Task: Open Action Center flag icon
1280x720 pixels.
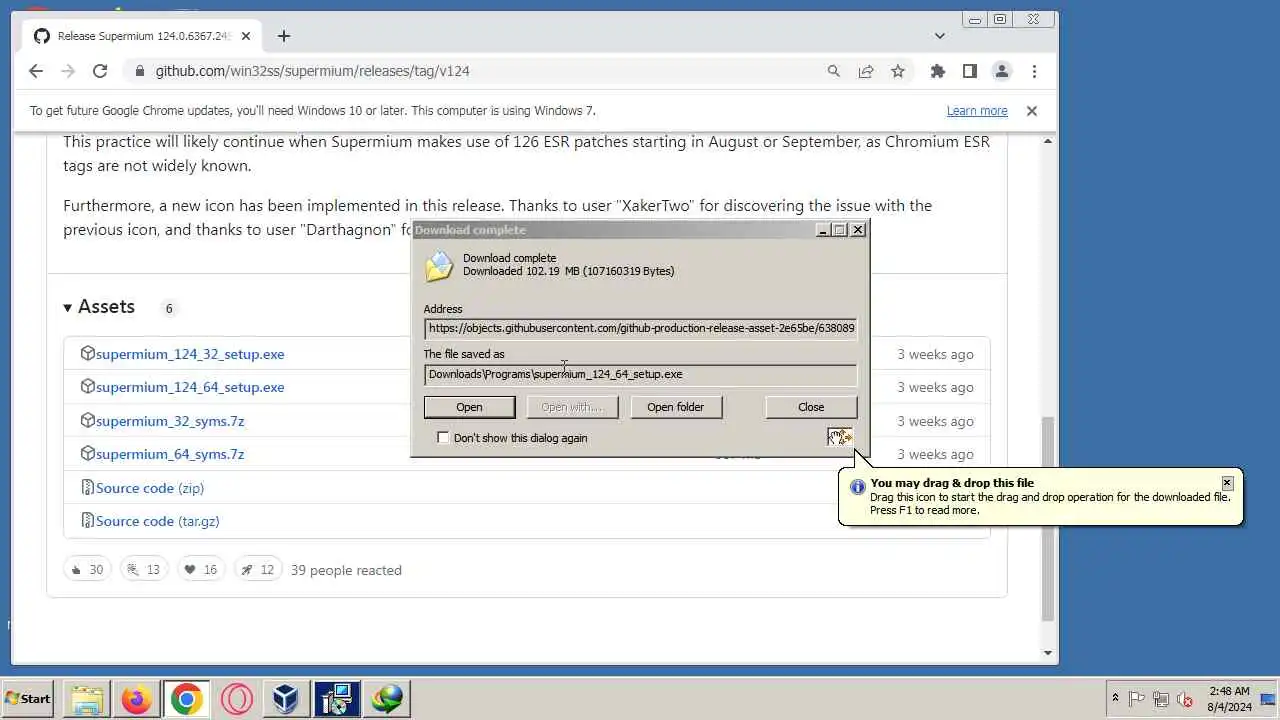Action: click(1137, 699)
